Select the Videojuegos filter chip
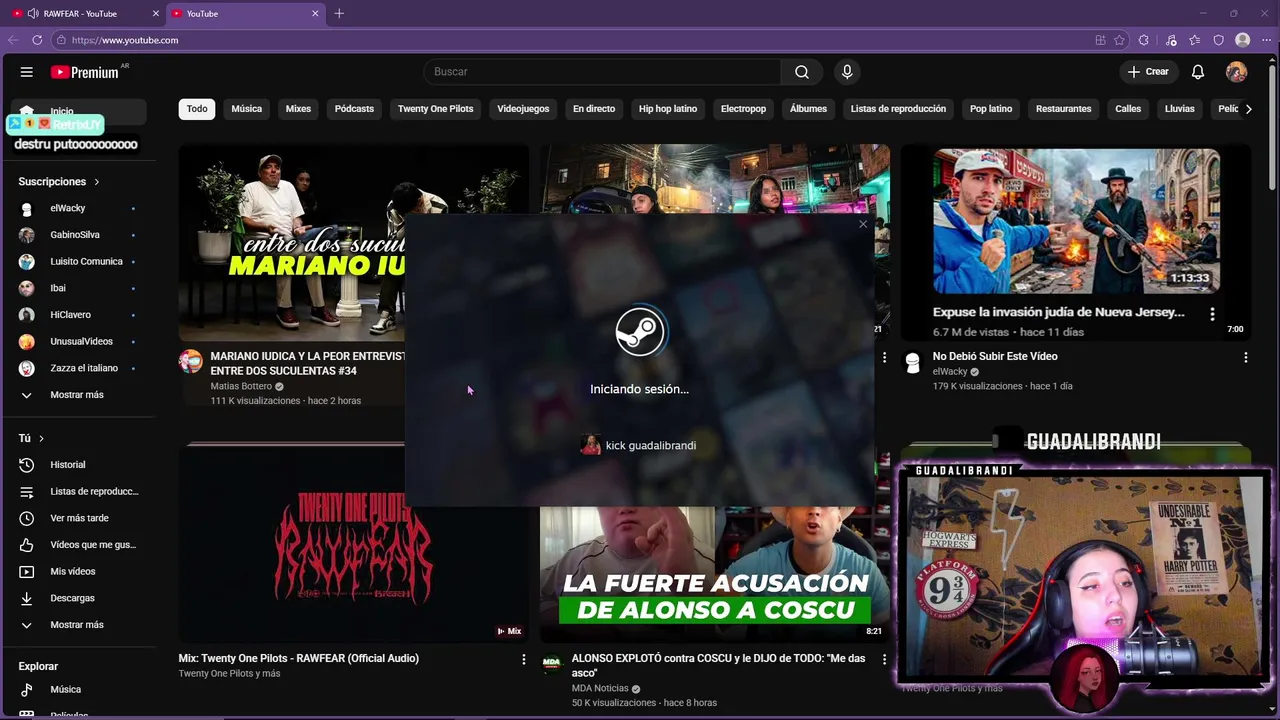Screen dimensions: 1280x720 523,109
